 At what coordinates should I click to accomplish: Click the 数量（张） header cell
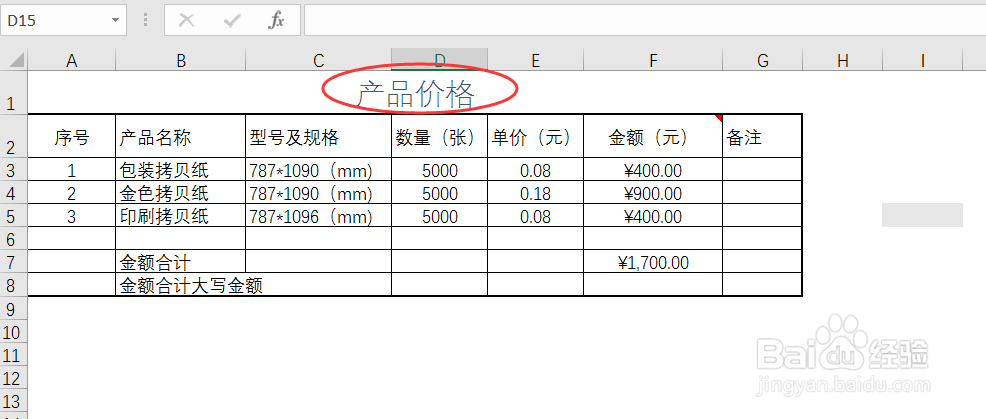pos(440,137)
